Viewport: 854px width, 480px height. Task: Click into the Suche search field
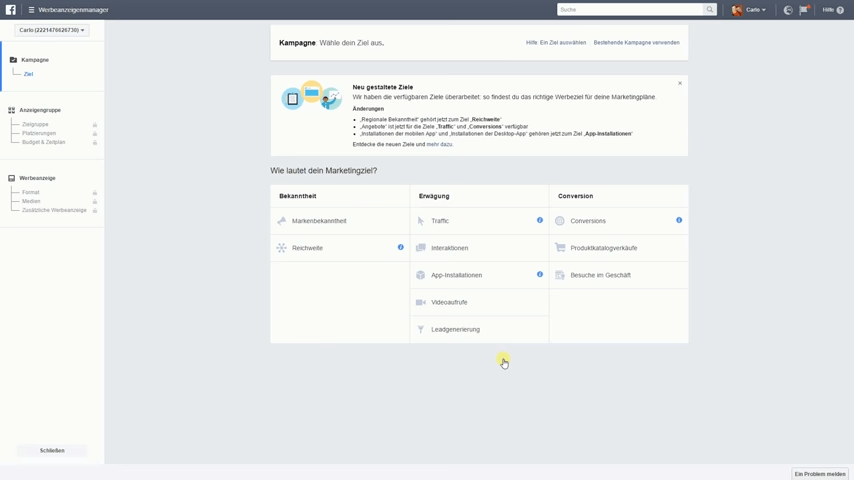(630, 10)
